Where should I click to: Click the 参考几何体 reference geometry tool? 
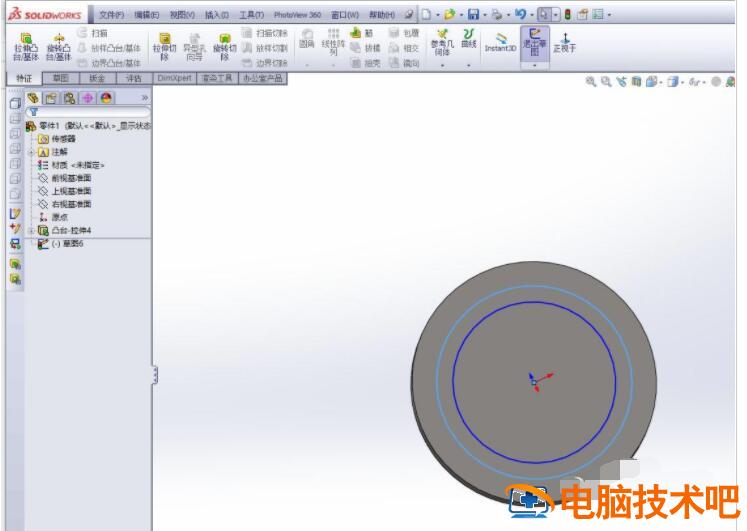pyautogui.click(x=442, y=42)
